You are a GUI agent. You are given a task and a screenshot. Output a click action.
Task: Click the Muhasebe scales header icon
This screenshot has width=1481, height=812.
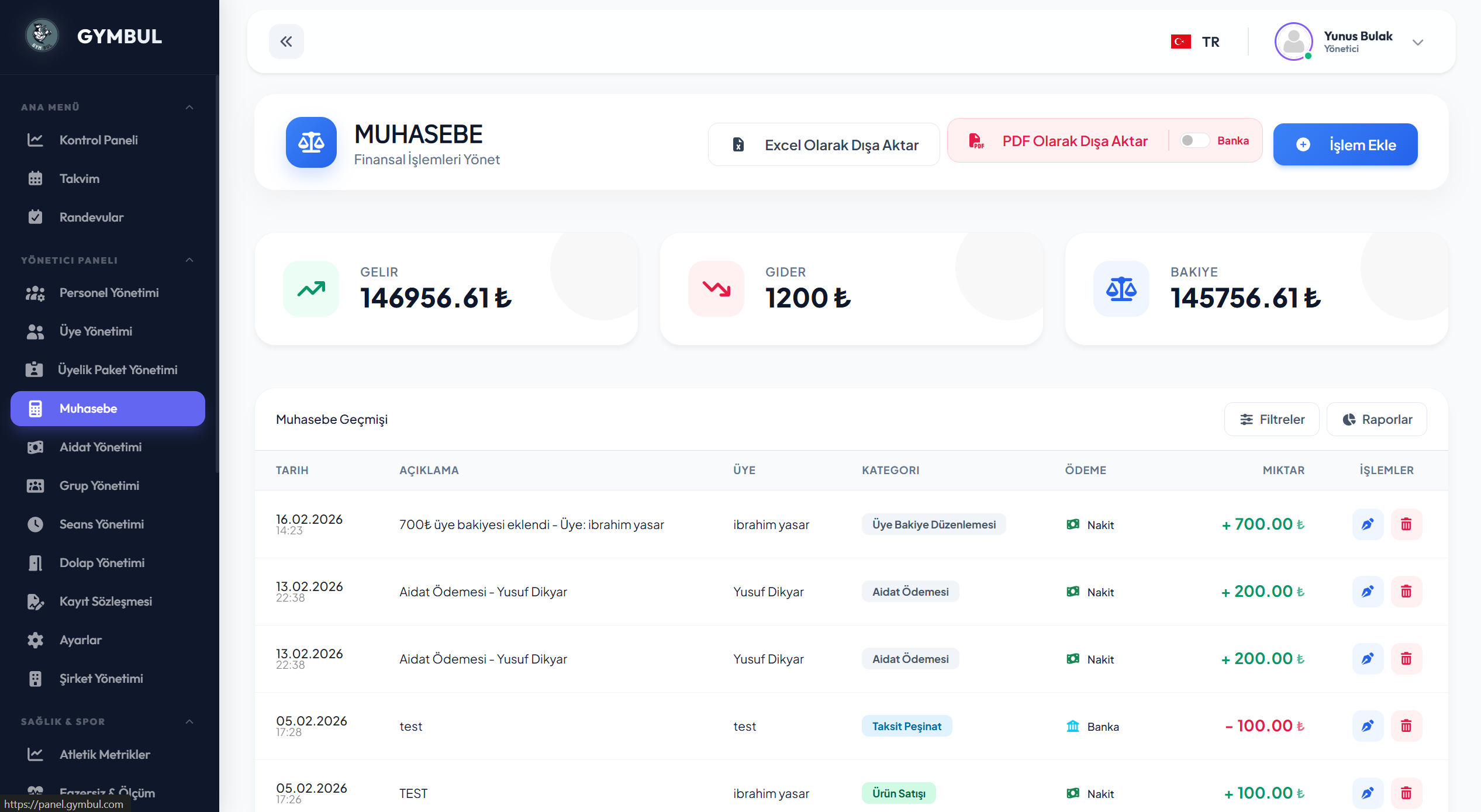pyautogui.click(x=311, y=143)
